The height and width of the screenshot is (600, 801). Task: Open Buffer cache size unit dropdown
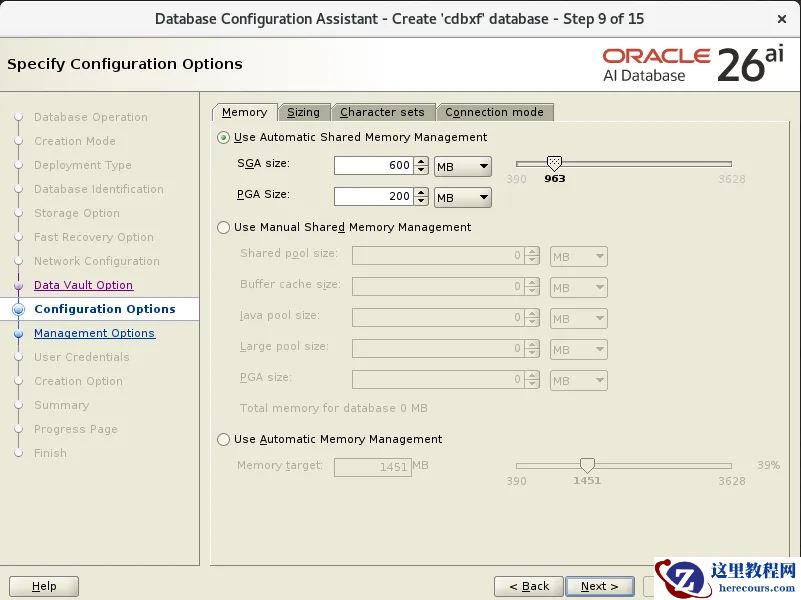(579, 287)
